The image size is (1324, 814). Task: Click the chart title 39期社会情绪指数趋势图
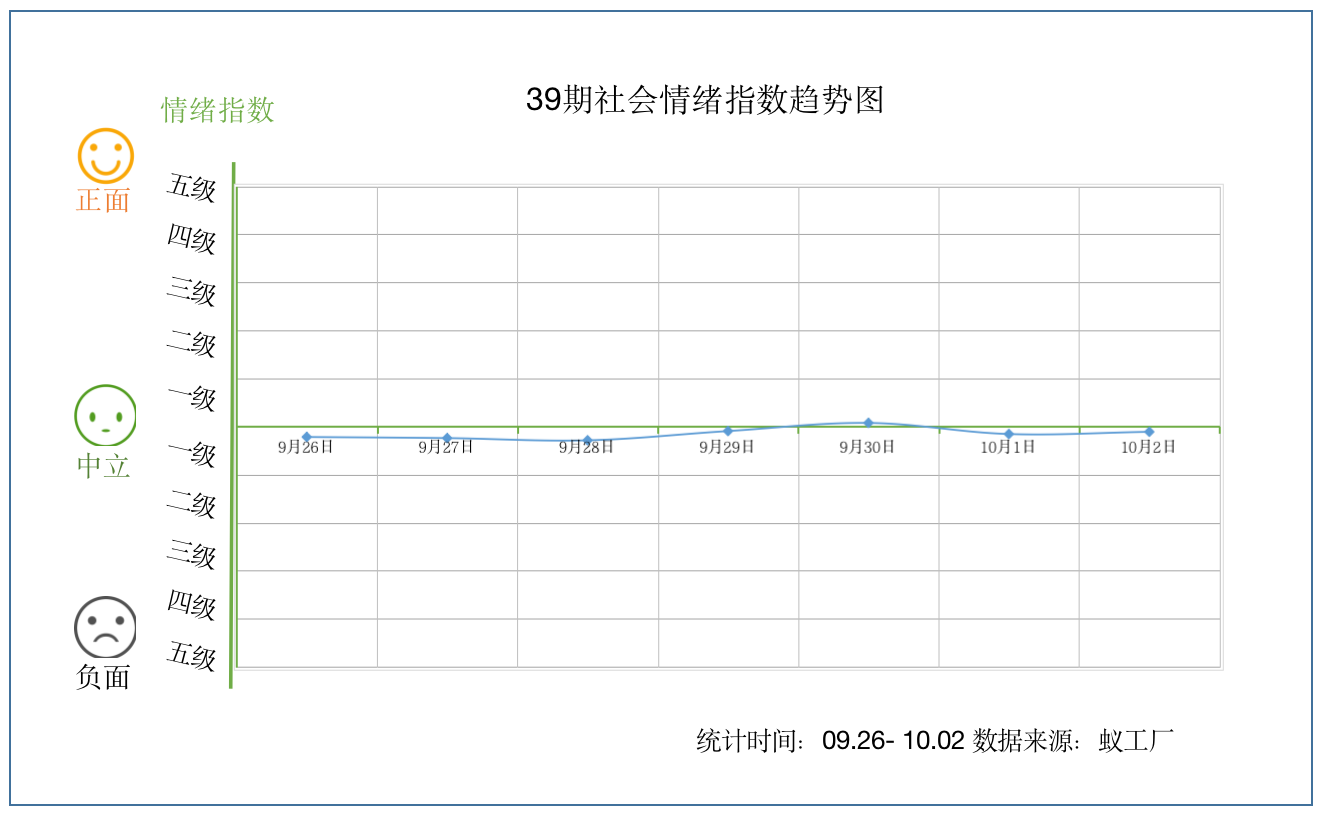tap(705, 100)
